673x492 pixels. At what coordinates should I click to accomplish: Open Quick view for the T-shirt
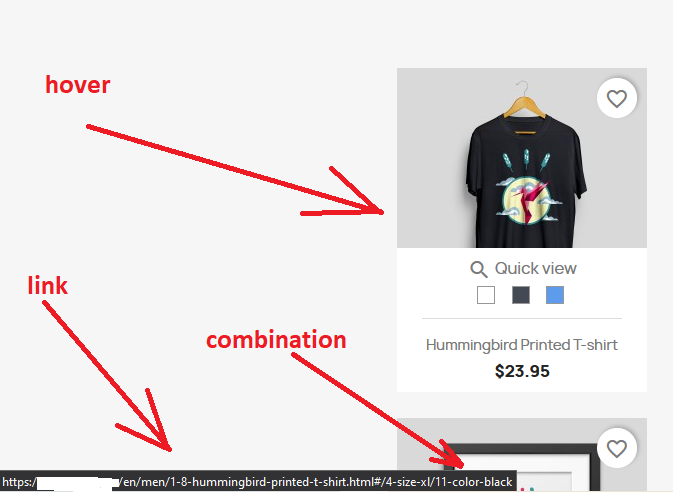point(523,269)
